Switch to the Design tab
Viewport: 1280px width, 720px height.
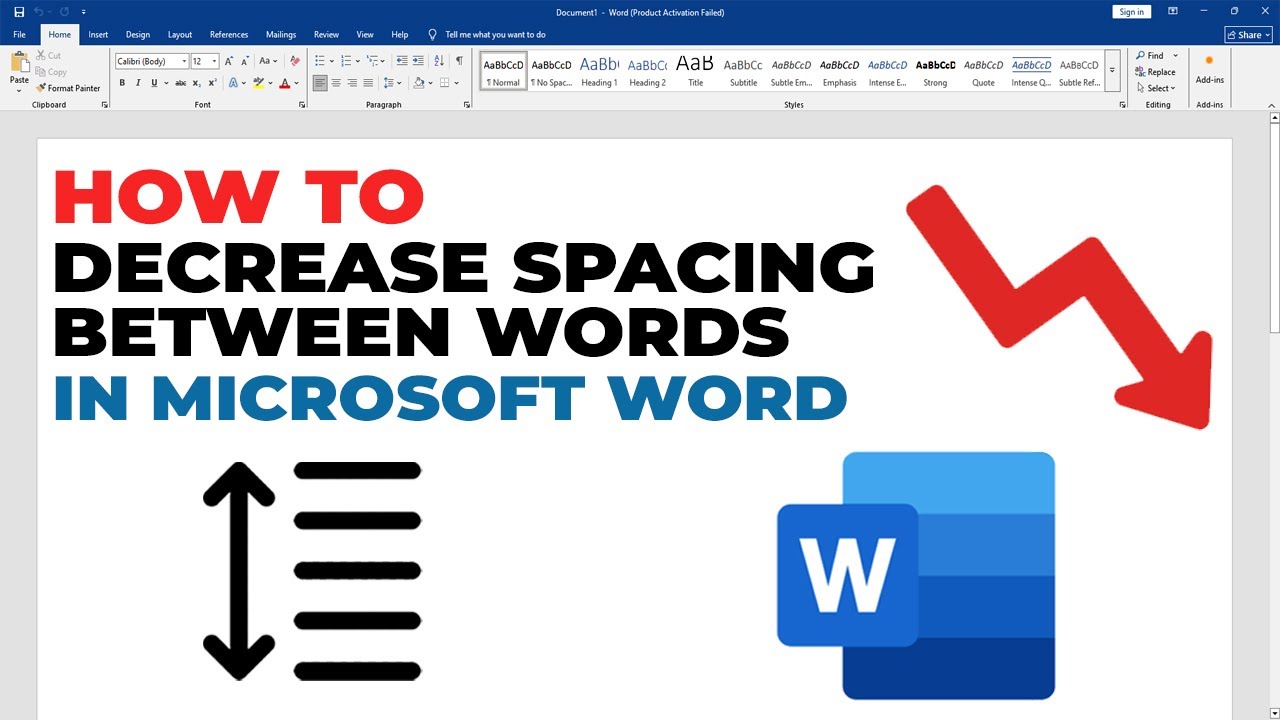point(138,34)
